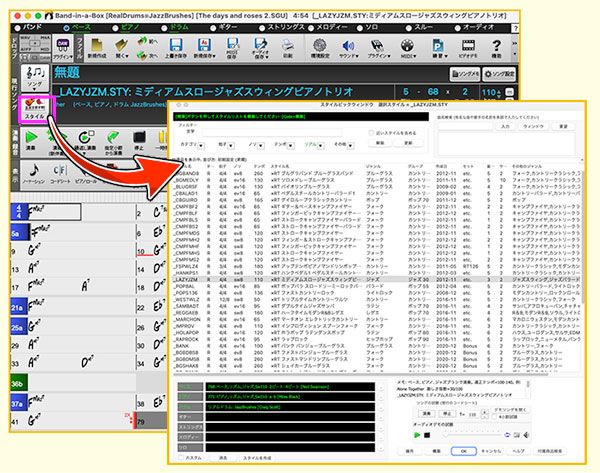Select the ベース track radio button
Viewport: 600px width, 473px height.
[x=66, y=28]
